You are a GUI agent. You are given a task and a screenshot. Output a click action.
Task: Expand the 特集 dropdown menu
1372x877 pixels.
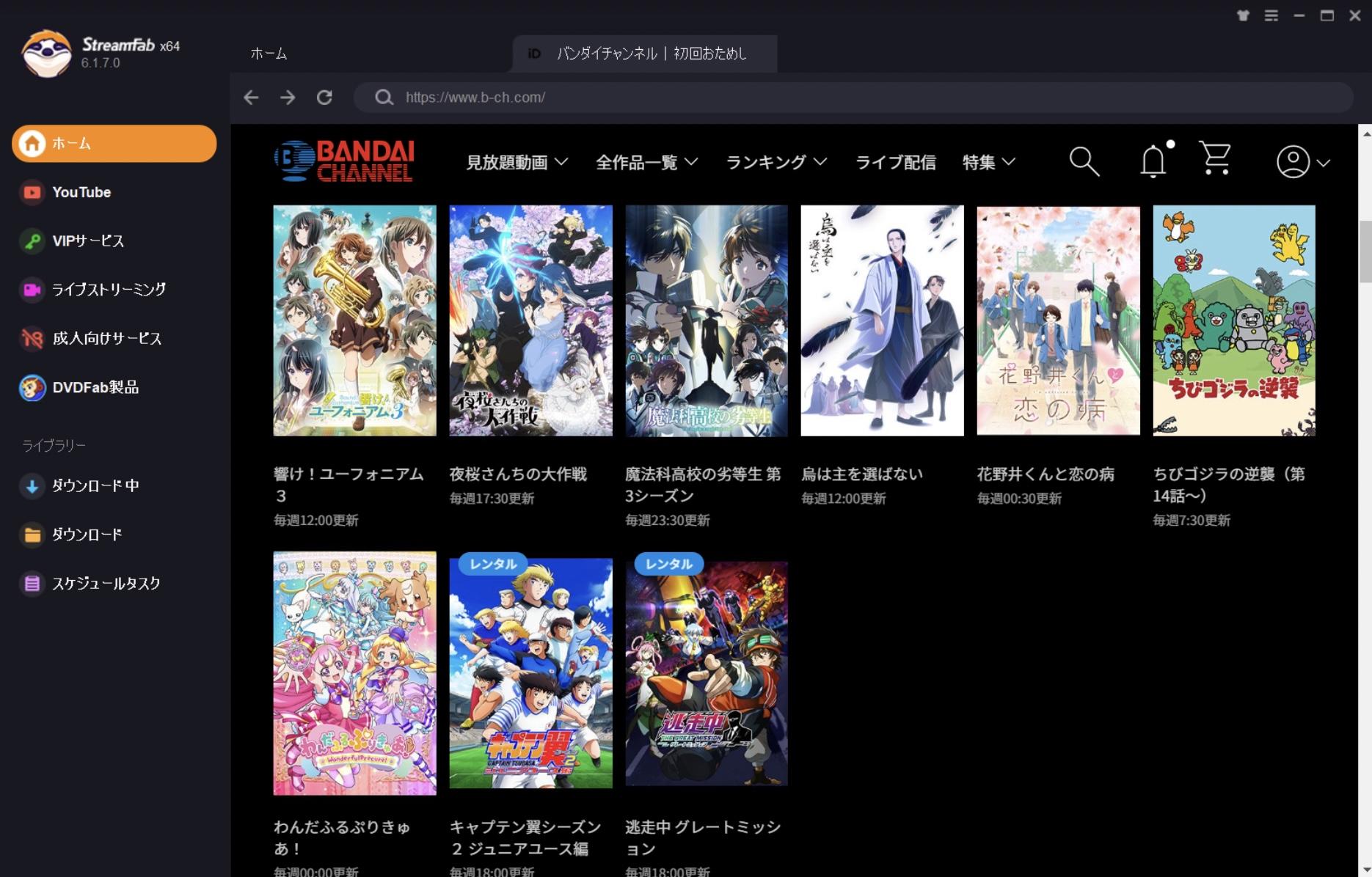(x=989, y=162)
